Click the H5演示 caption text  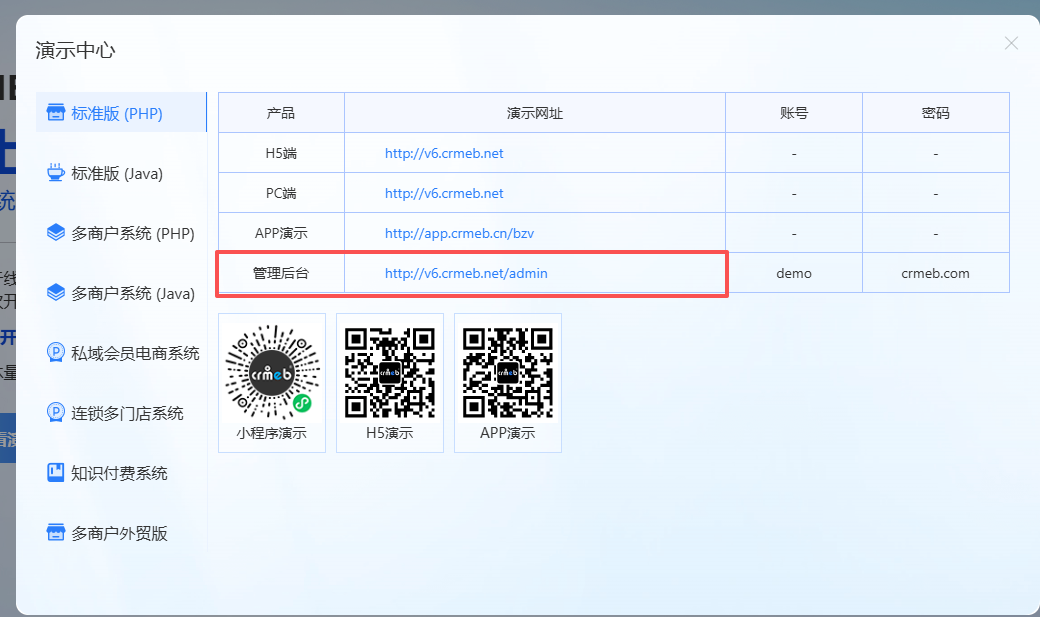tap(390, 433)
